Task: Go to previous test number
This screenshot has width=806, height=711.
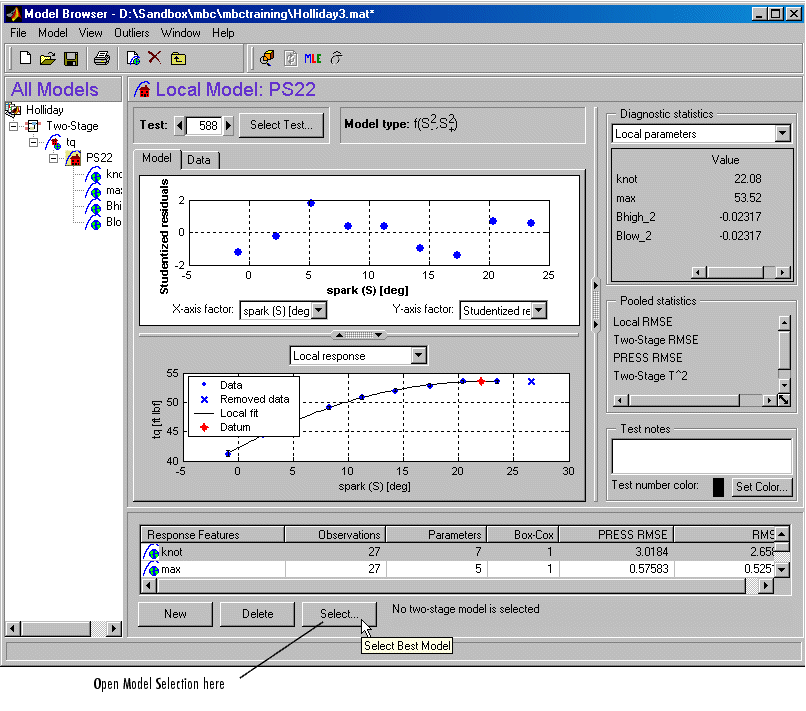Action: click(x=179, y=125)
